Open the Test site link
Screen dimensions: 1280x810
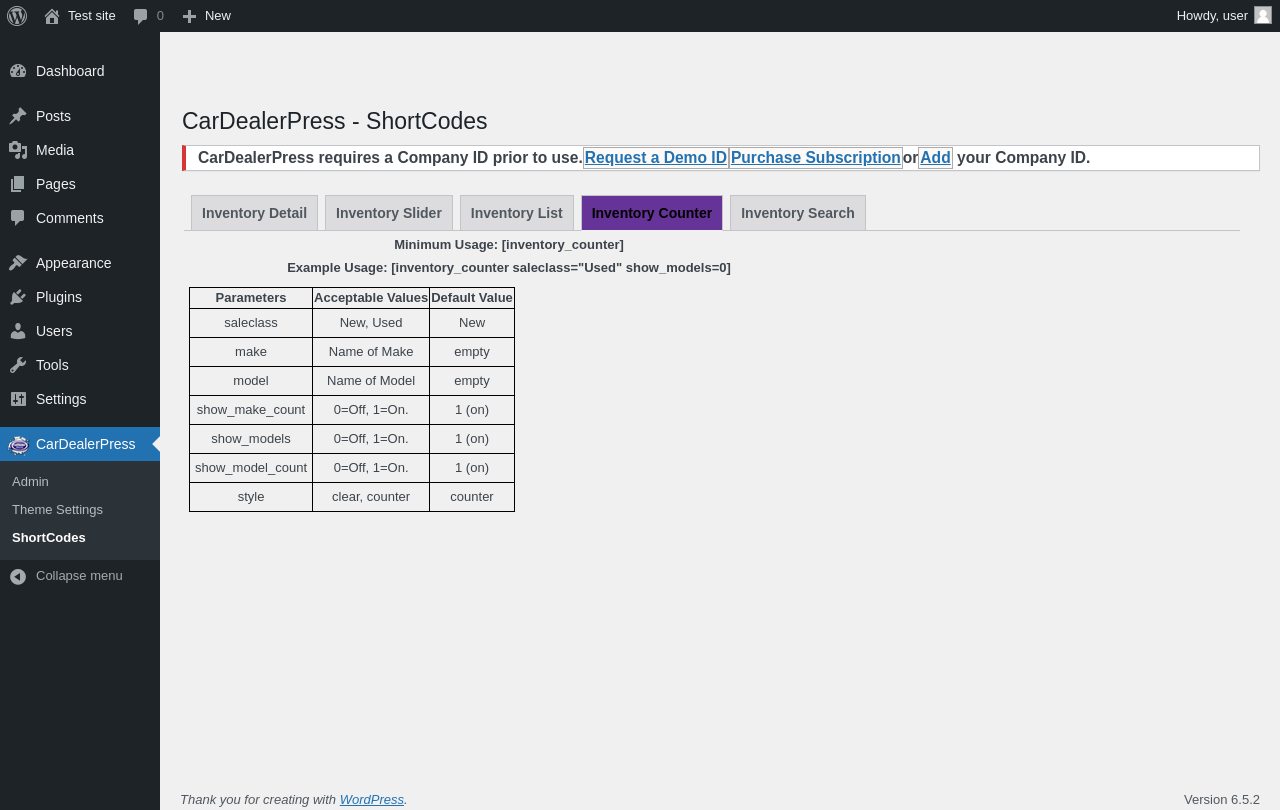pos(80,16)
